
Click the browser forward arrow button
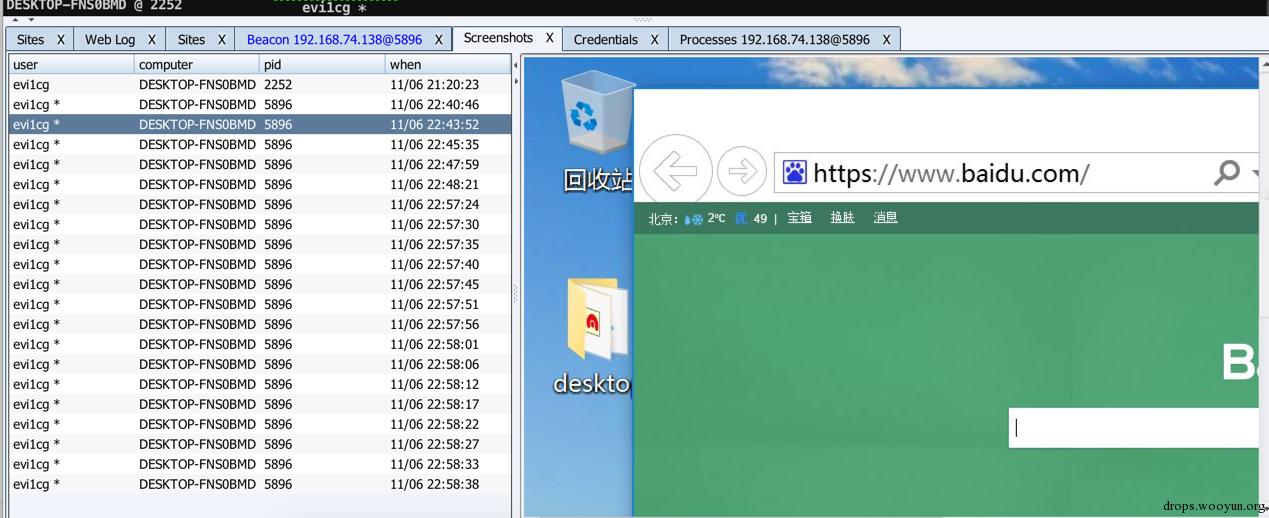[741, 172]
